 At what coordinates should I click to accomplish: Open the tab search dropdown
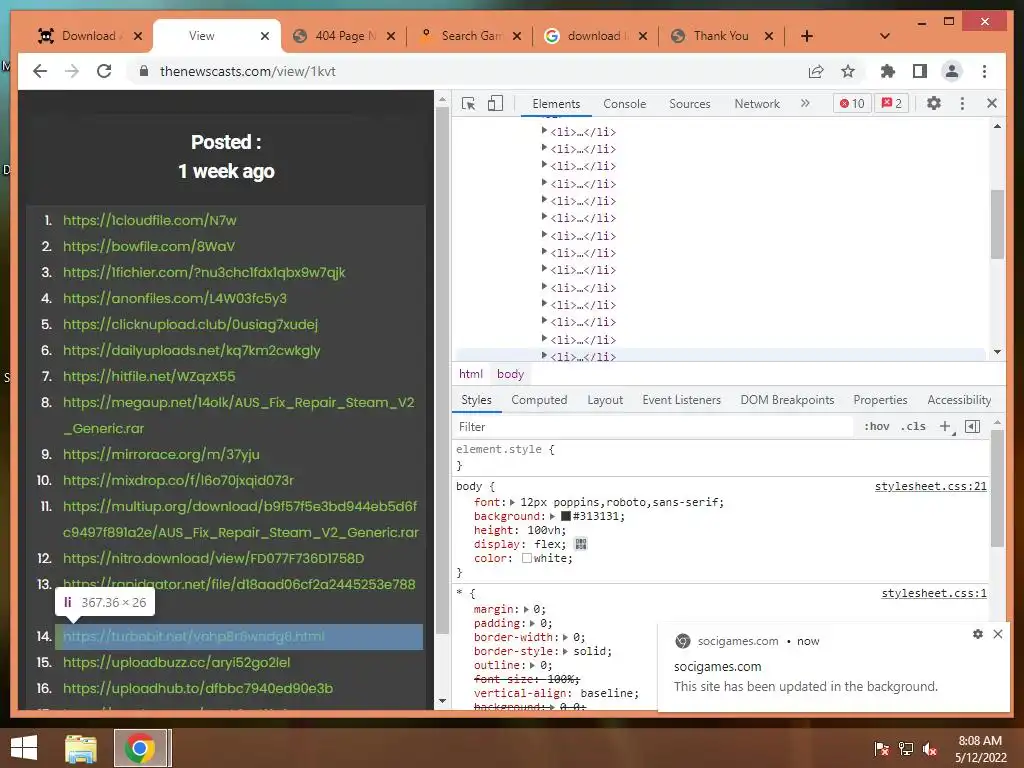(x=885, y=36)
